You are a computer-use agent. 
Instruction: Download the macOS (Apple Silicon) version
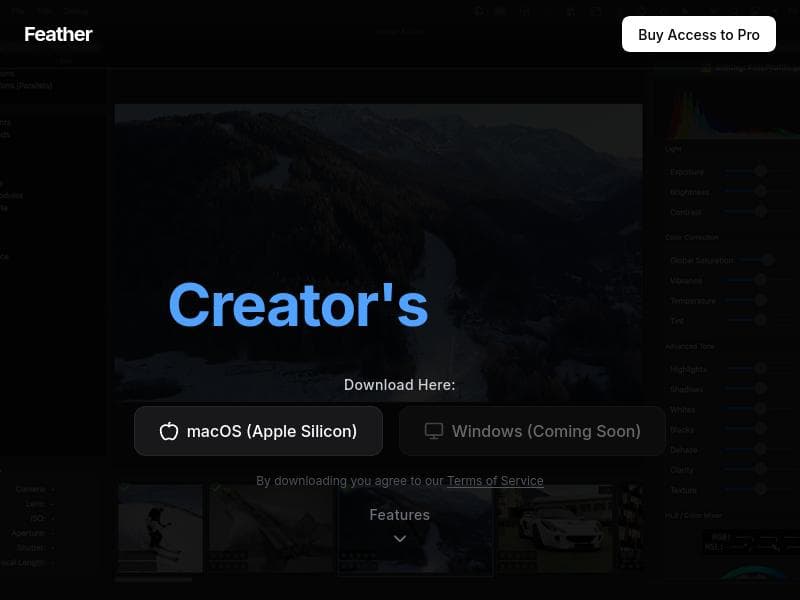pos(258,431)
